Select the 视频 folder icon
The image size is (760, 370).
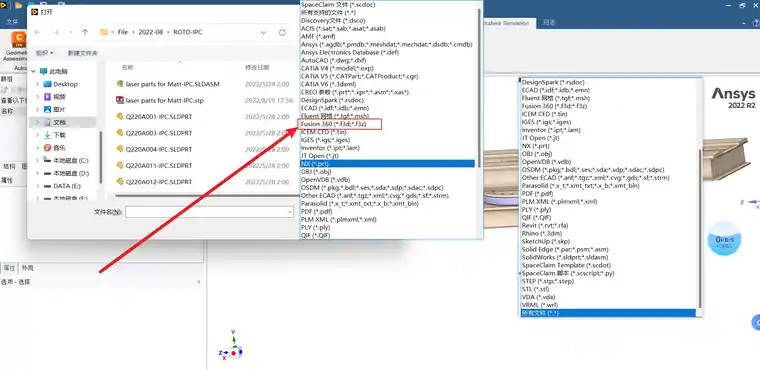coord(48,97)
